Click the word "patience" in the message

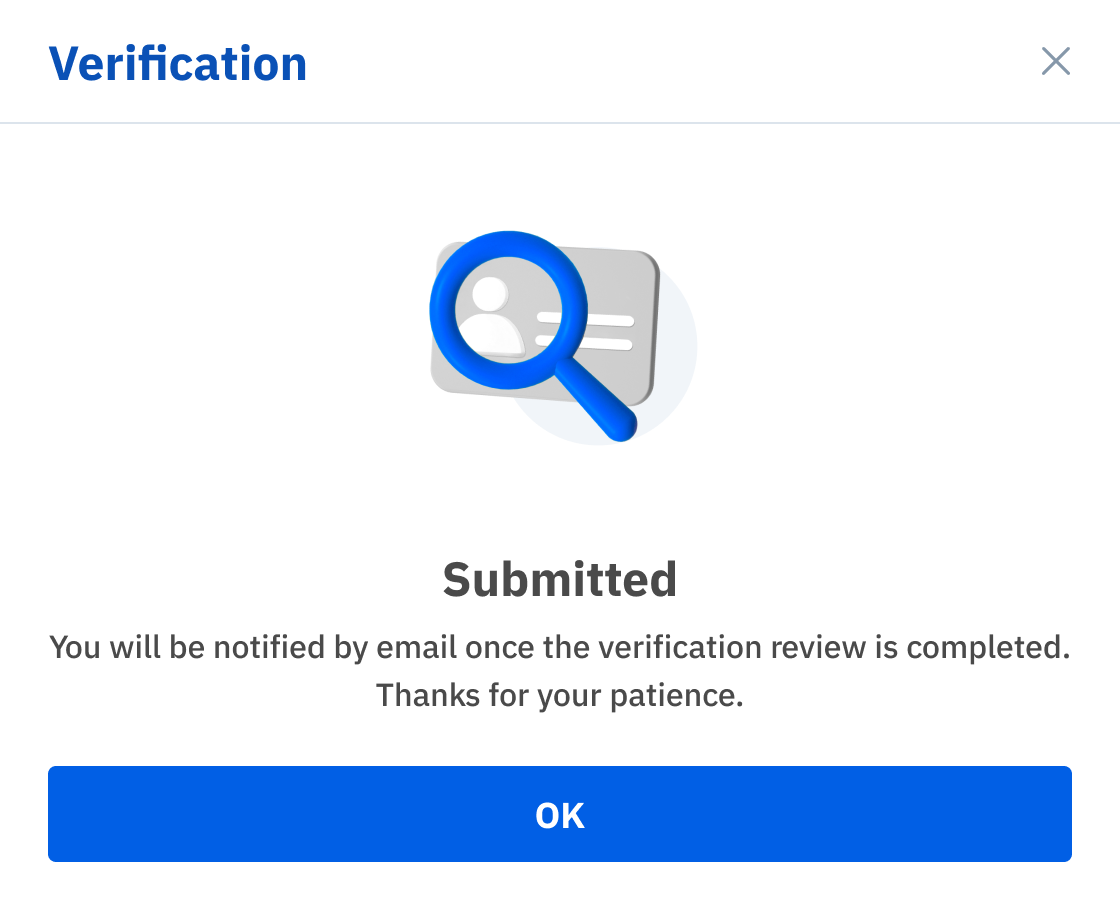672,696
